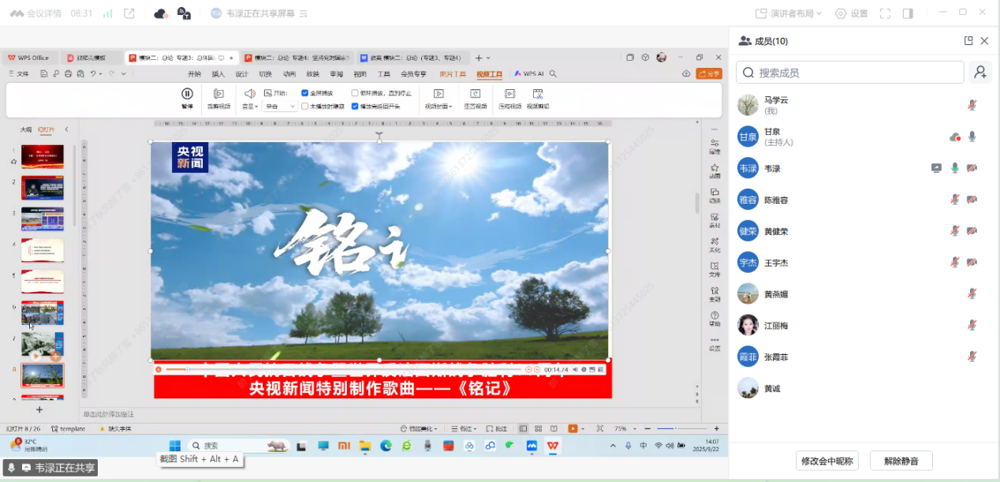Toggle 王宇杰's camera icon

972,262
